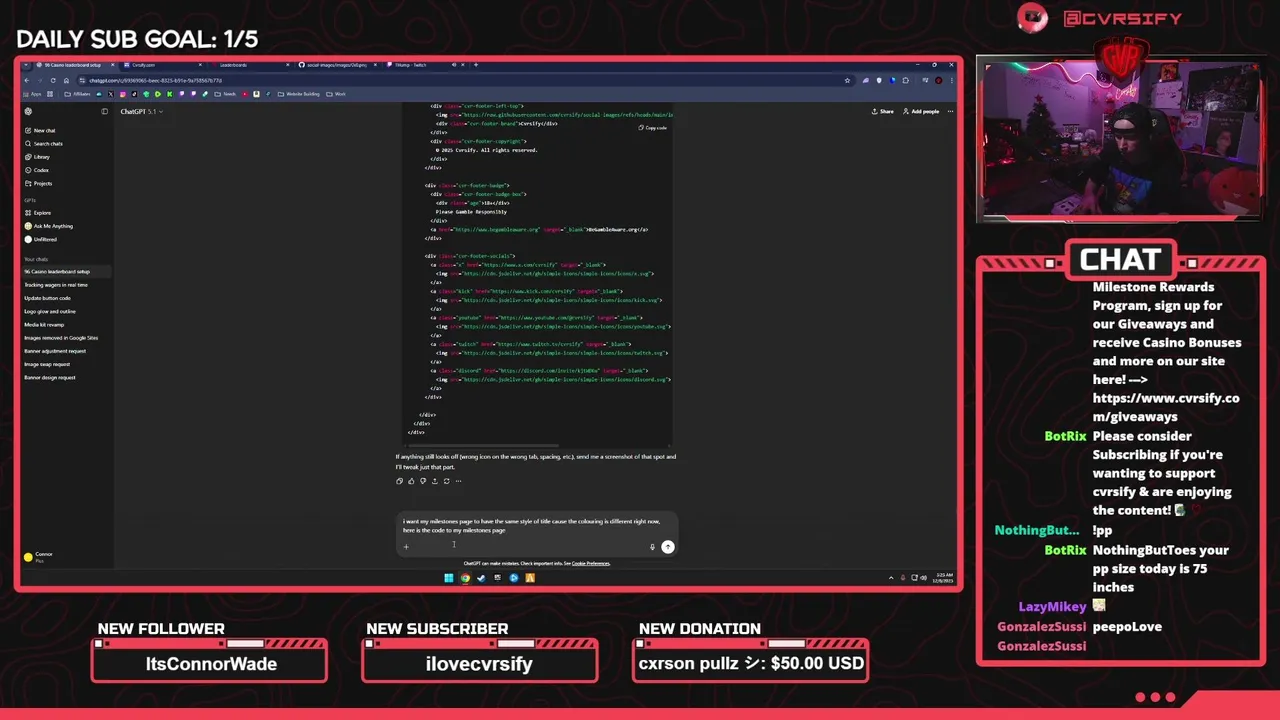The width and height of the screenshot is (1280, 720).
Task: Show hidden system tray icons
Action: click(891, 578)
